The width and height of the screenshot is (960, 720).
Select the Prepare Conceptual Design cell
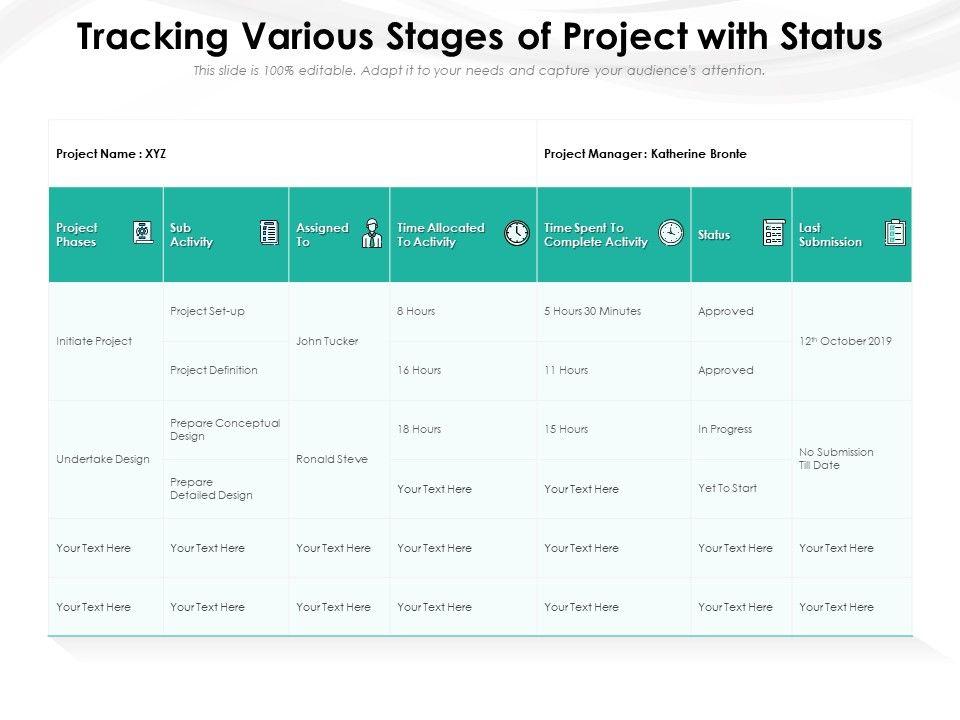tap(225, 429)
